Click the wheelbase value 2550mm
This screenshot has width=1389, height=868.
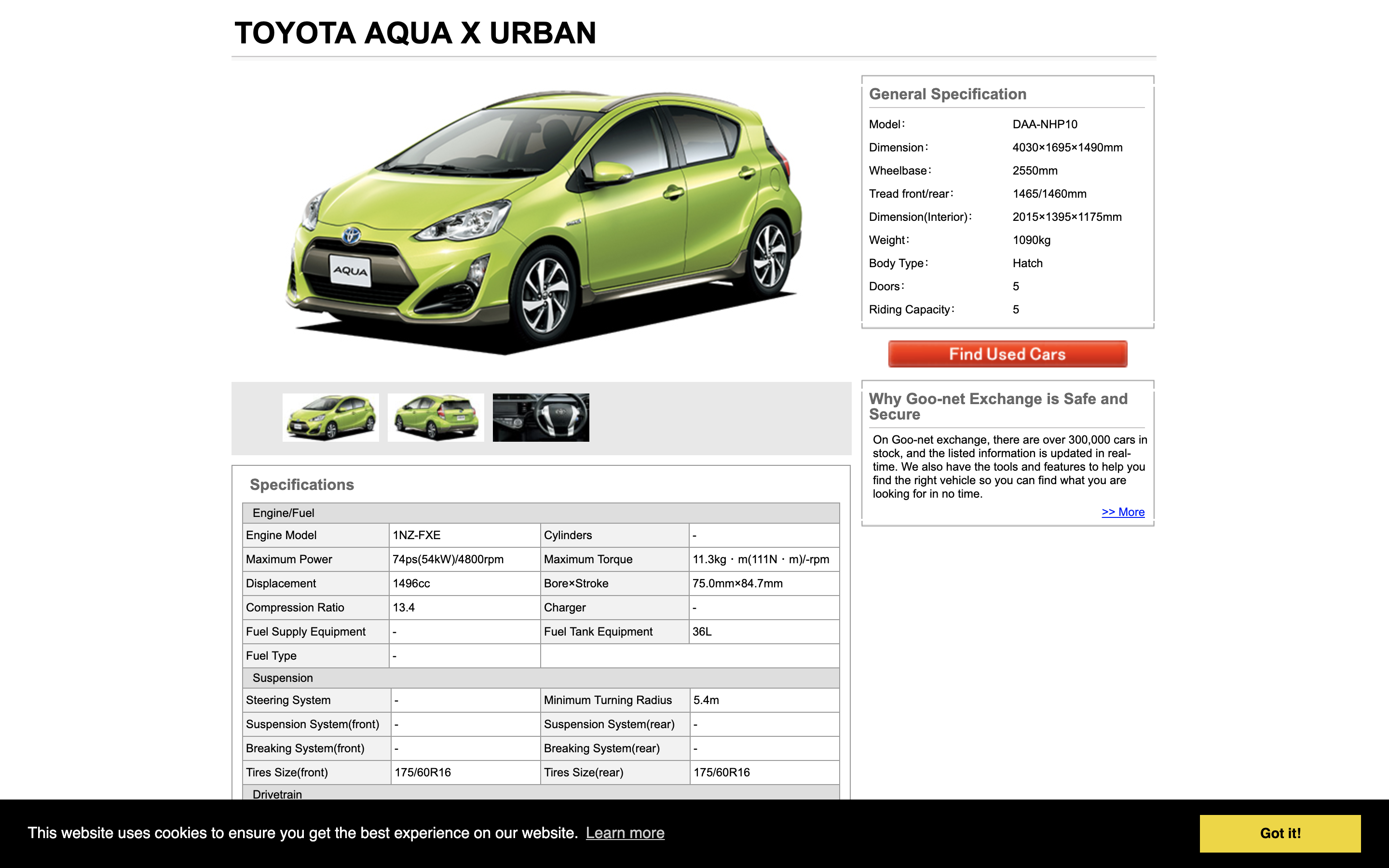point(1035,171)
